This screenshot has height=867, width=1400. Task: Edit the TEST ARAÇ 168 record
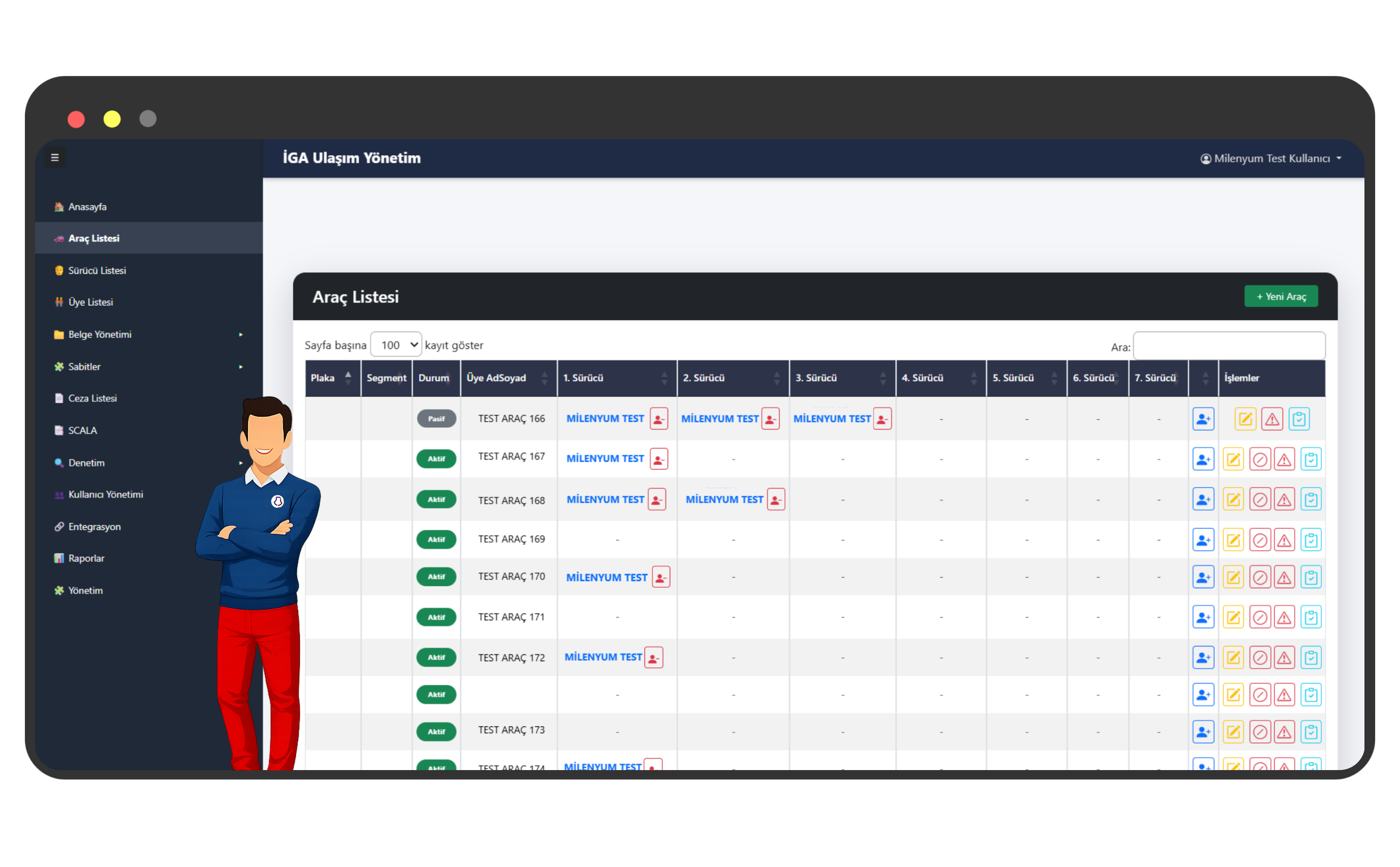point(1232,499)
